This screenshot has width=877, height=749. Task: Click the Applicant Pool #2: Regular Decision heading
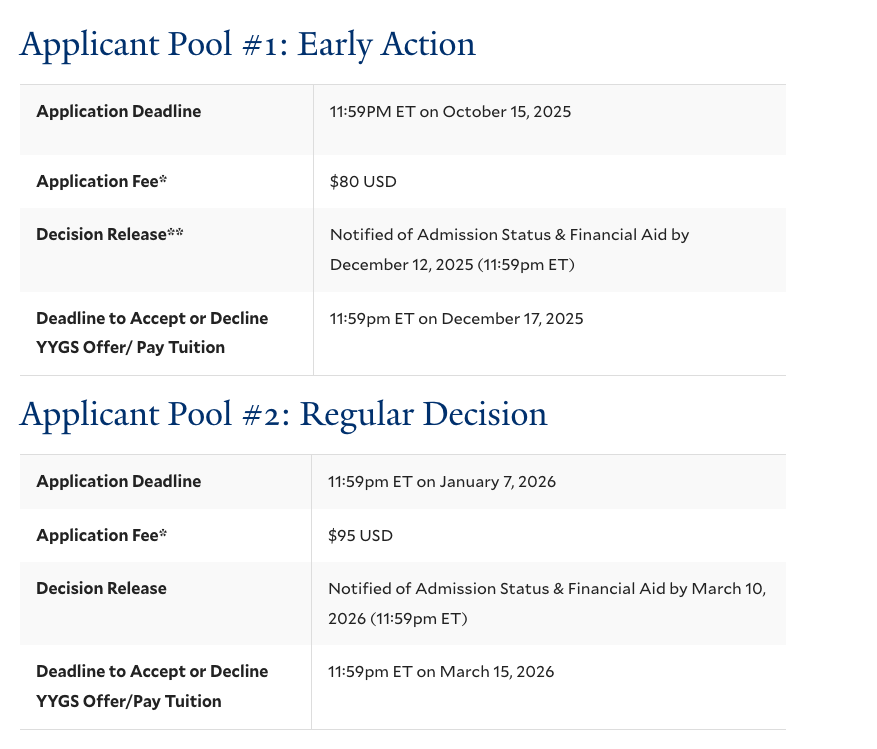(284, 414)
